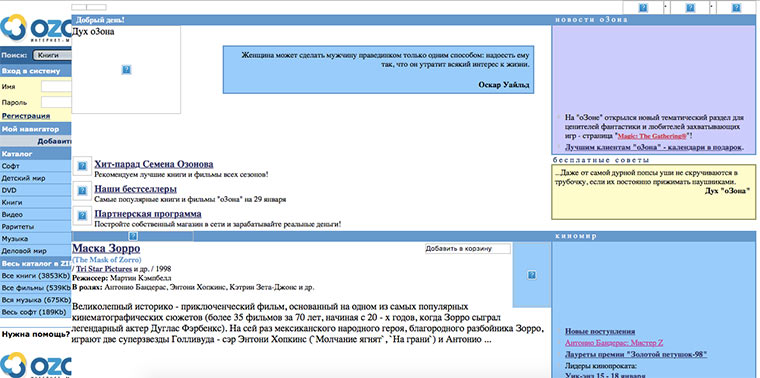Download Весь софт (189Kb) catalog
The image size is (760, 378).
pyautogui.click(x=35, y=312)
